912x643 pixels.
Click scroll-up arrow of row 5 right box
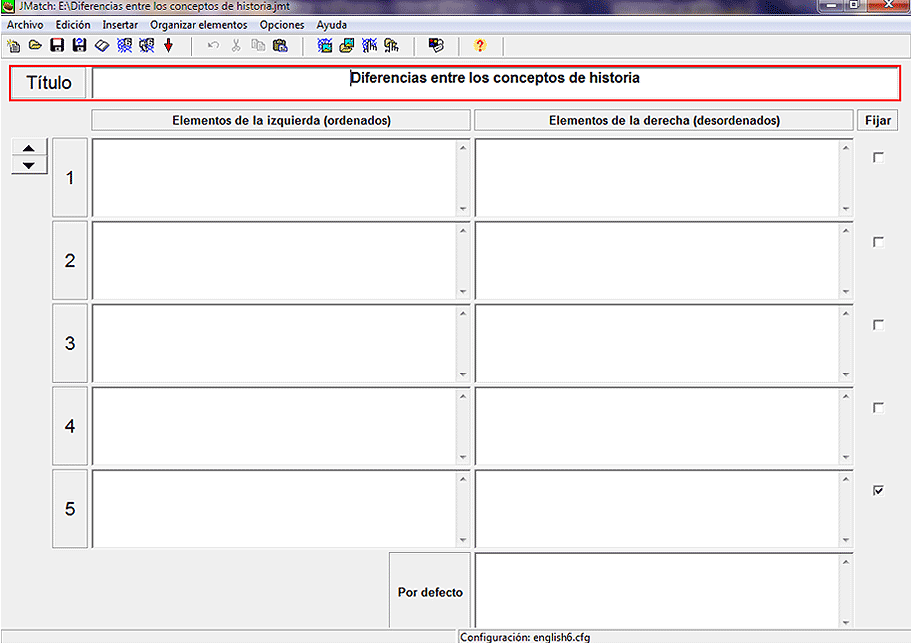[x=846, y=479]
